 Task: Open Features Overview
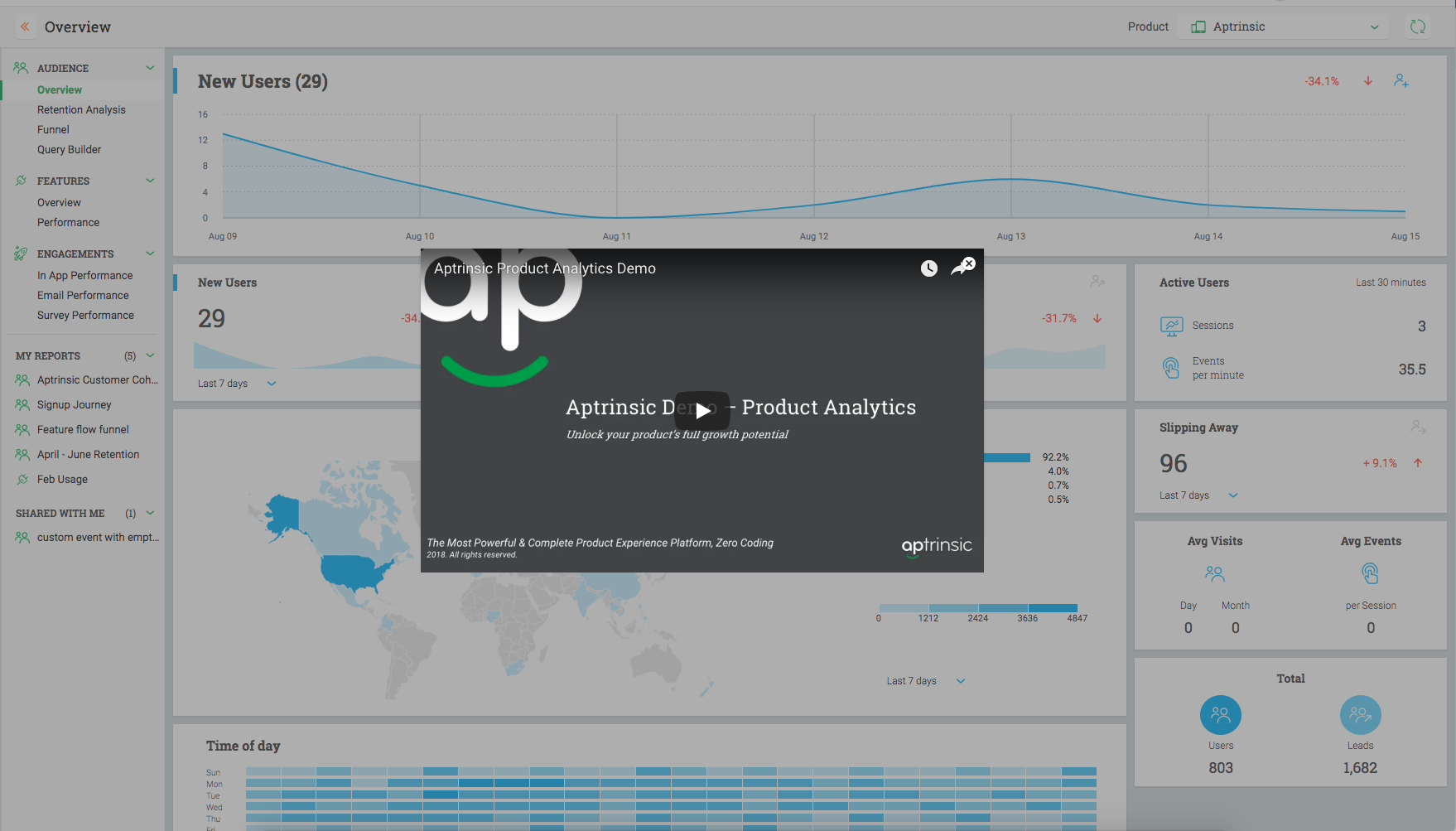tap(59, 202)
